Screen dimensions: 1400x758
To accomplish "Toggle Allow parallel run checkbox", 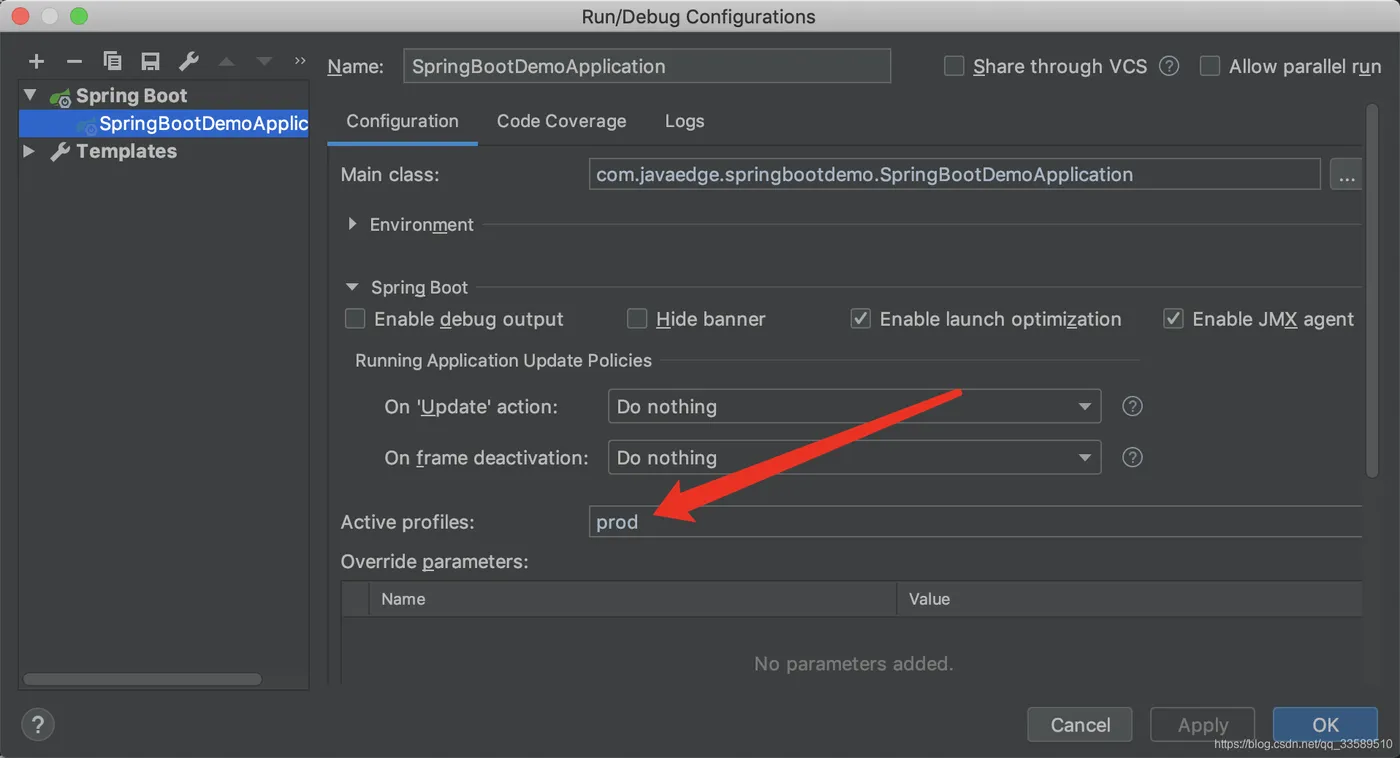I will click(x=1210, y=66).
